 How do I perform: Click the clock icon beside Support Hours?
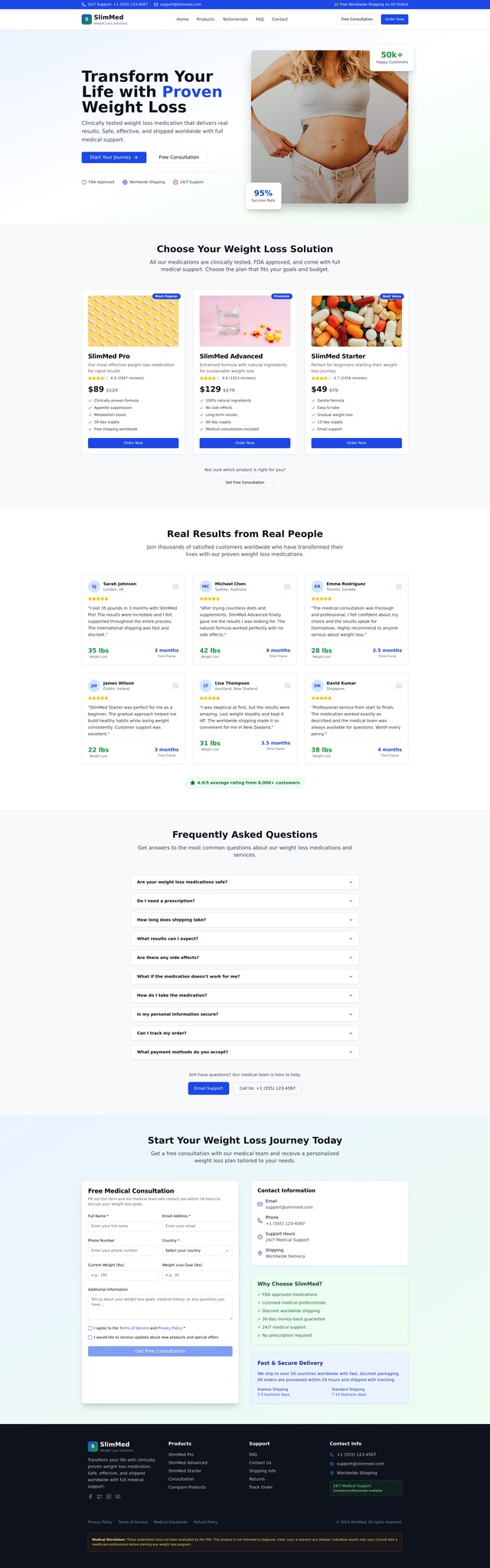[x=260, y=1236]
